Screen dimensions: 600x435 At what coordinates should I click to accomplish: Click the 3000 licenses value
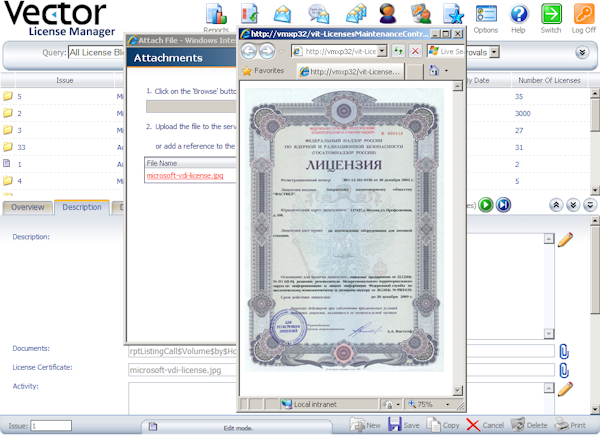pyautogui.click(x=523, y=113)
